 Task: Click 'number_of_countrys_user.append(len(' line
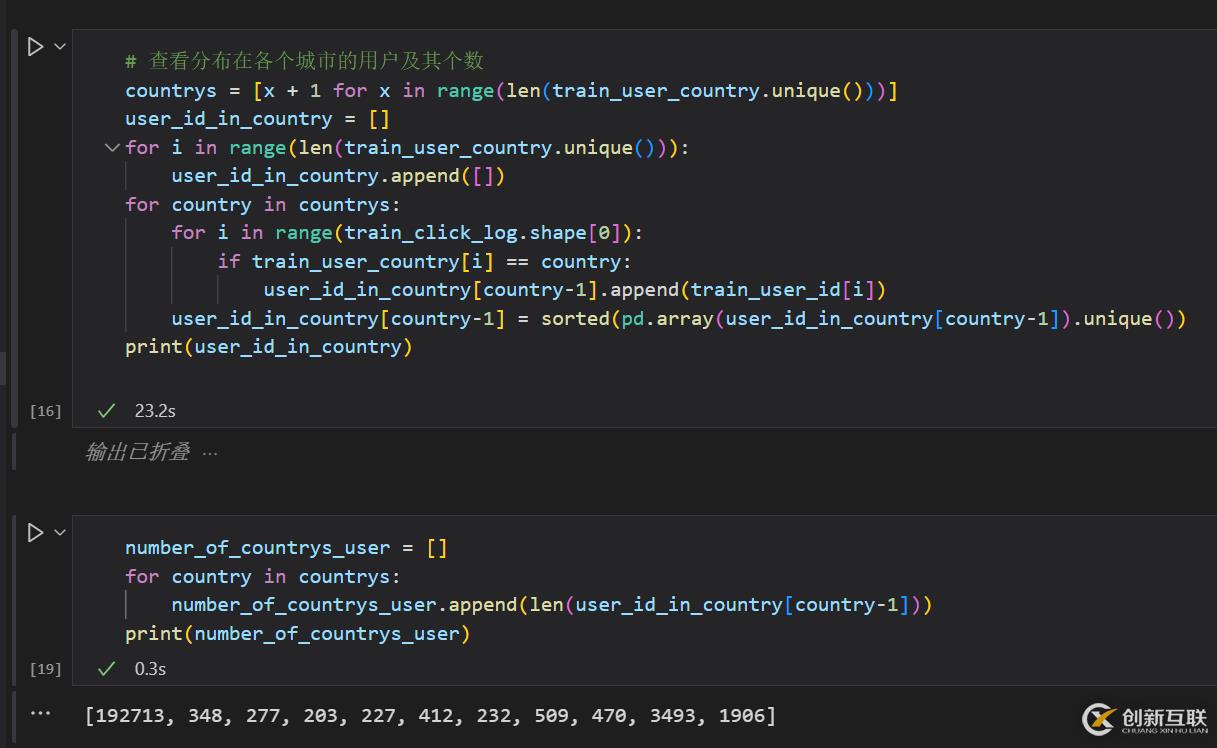click(551, 605)
